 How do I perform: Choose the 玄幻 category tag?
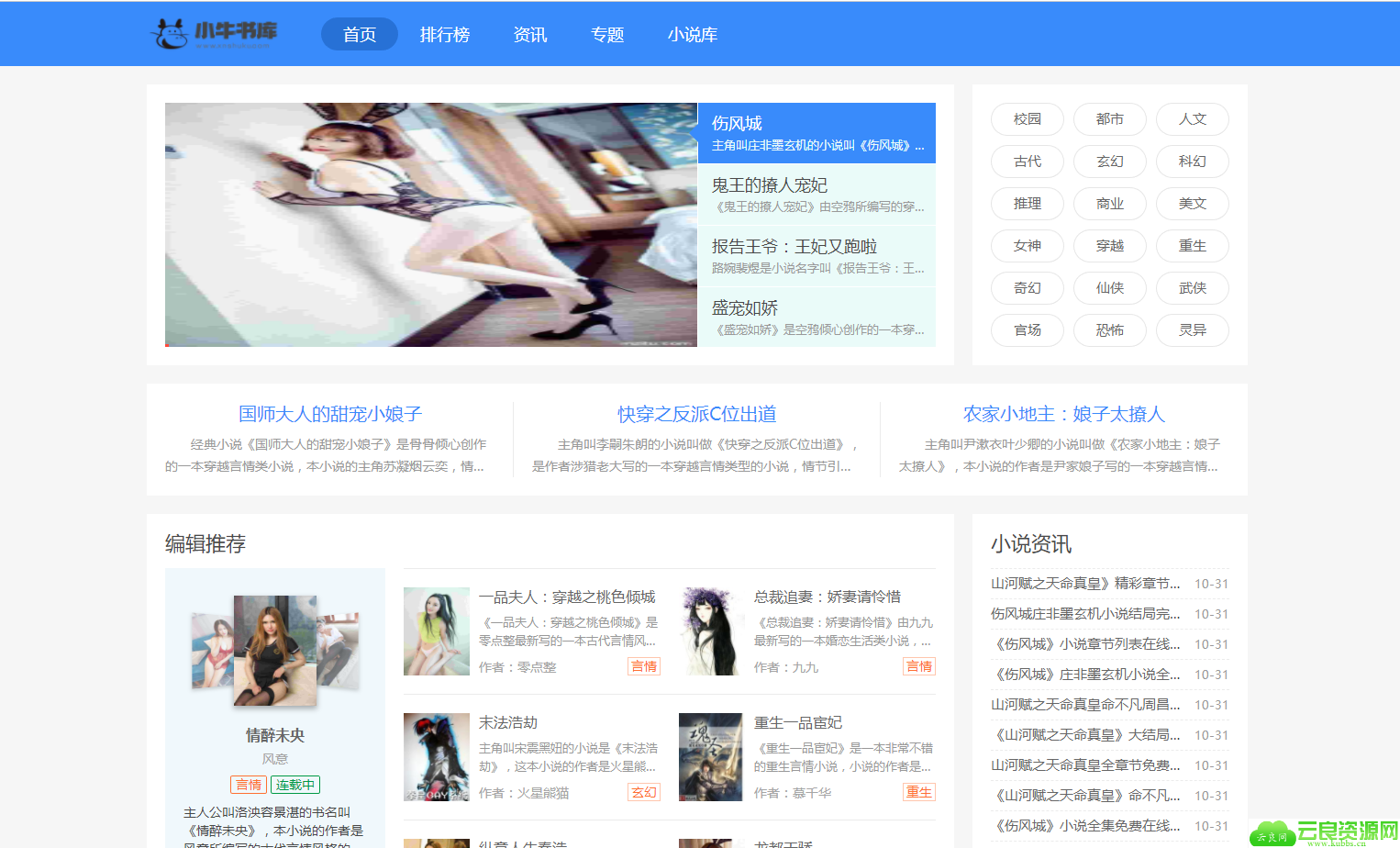click(1110, 162)
